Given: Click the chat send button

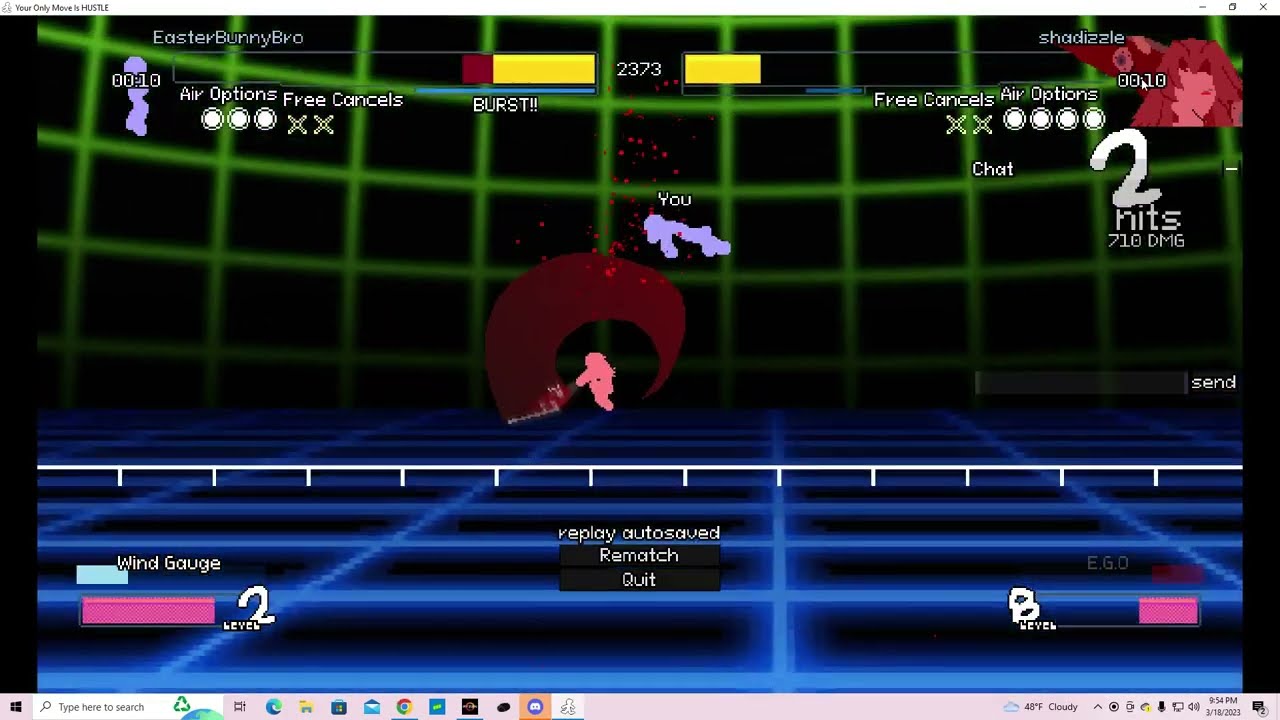Looking at the screenshot, I should click(x=1213, y=382).
